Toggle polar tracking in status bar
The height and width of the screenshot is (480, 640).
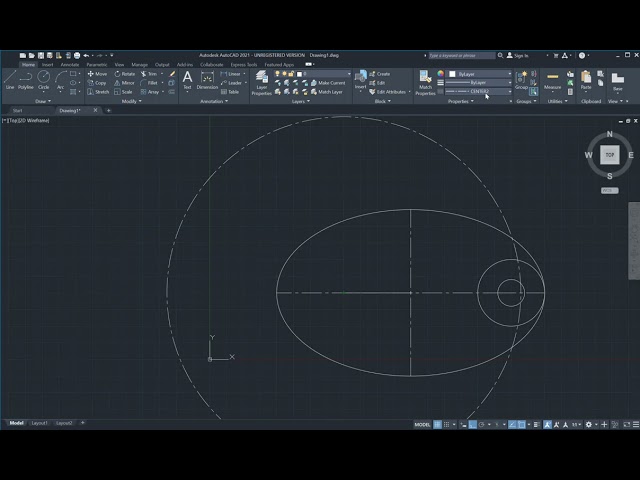click(482, 424)
